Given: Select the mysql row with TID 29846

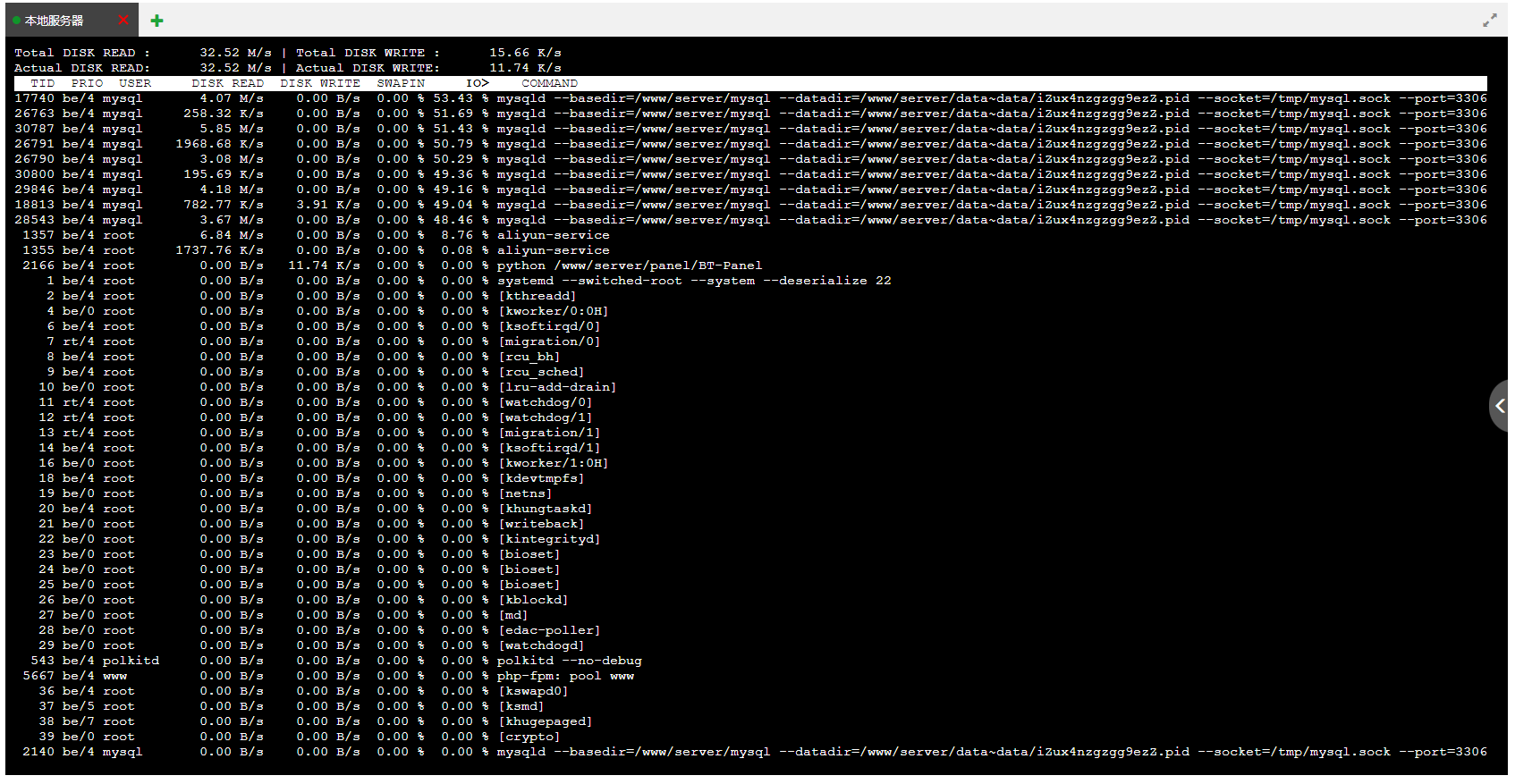Looking at the screenshot, I should click(750, 190).
